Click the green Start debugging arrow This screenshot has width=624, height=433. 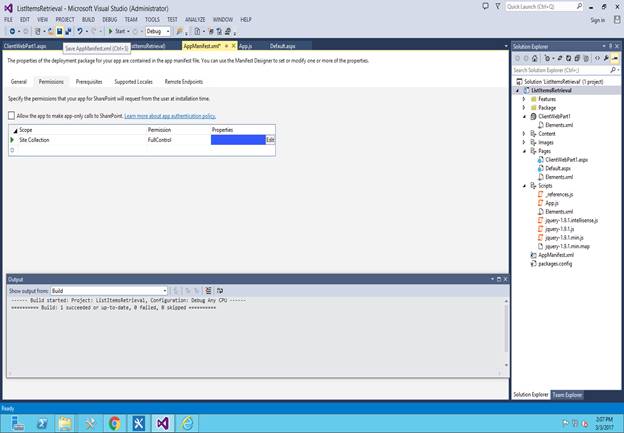tap(111, 31)
